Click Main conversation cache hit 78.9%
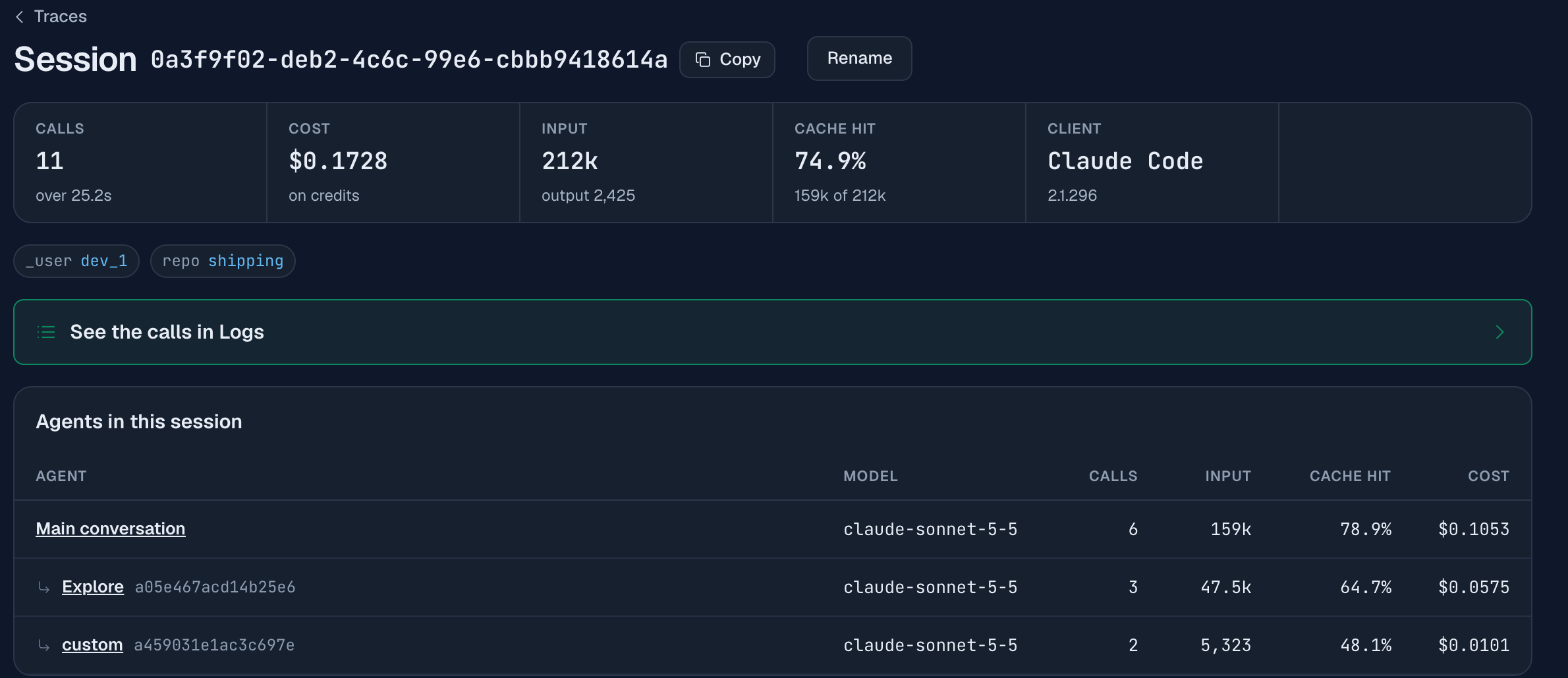This screenshot has height=678, width=1568. tap(1365, 529)
